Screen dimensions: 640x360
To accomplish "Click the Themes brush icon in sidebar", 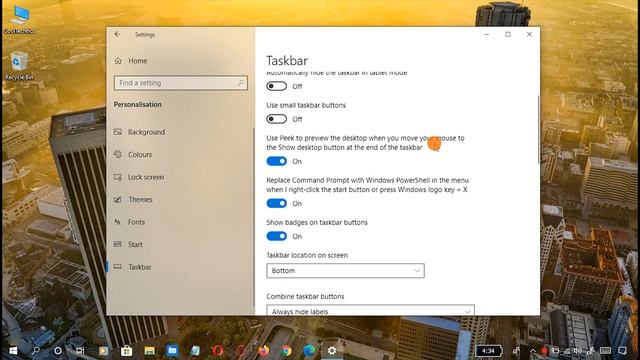I will [x=118, y=200].
